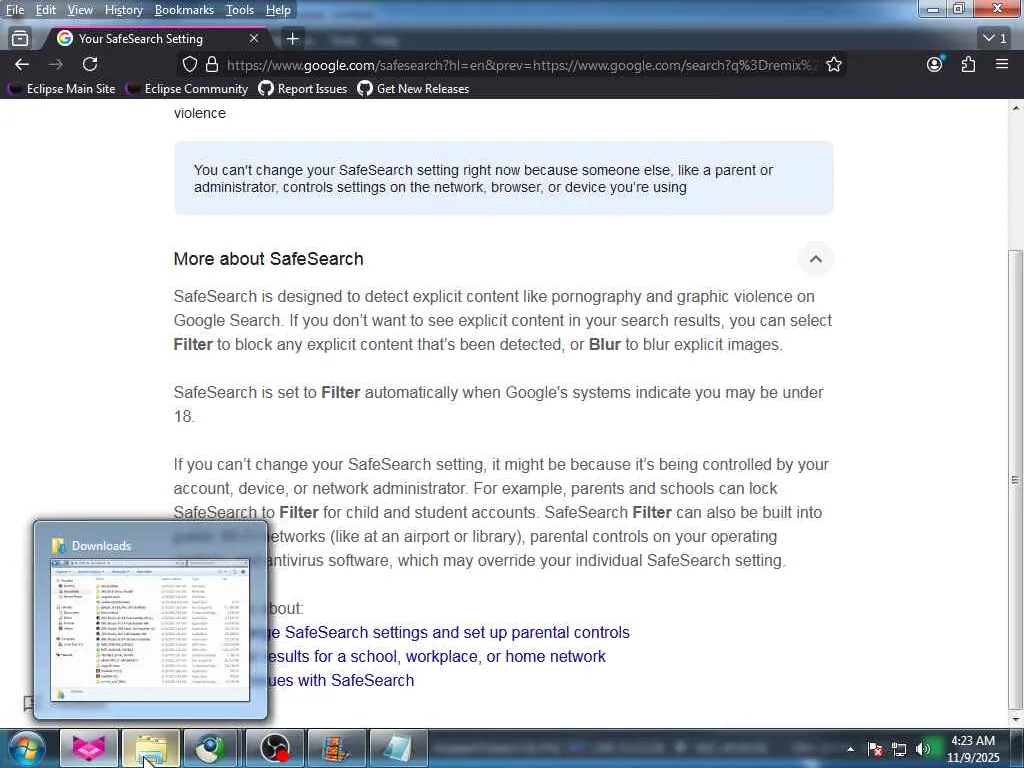
Task: Open the View menu
Action: pyautogui.click(x=80, y=10)
